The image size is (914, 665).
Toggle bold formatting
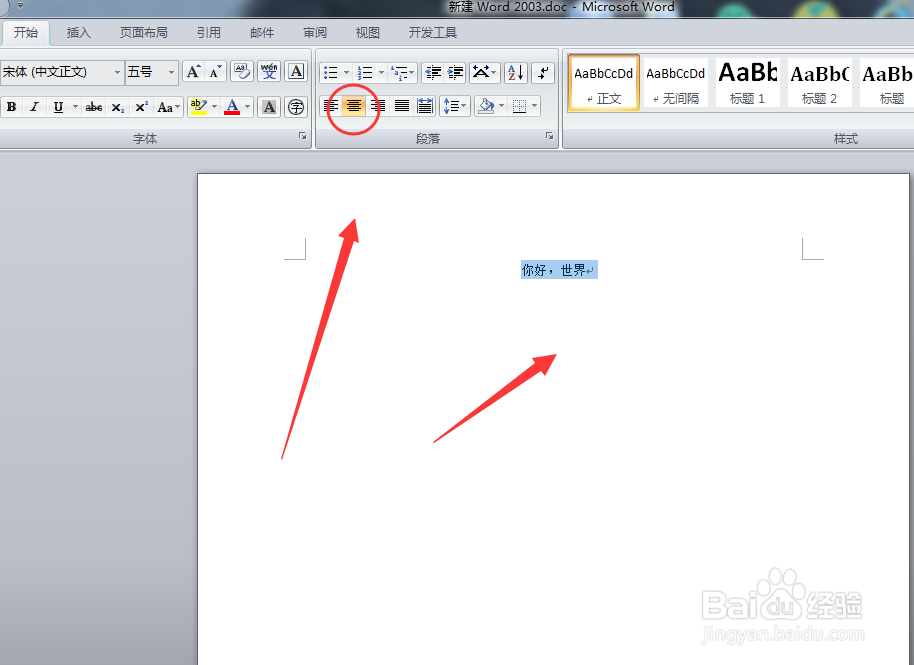(x=11, y=107)
